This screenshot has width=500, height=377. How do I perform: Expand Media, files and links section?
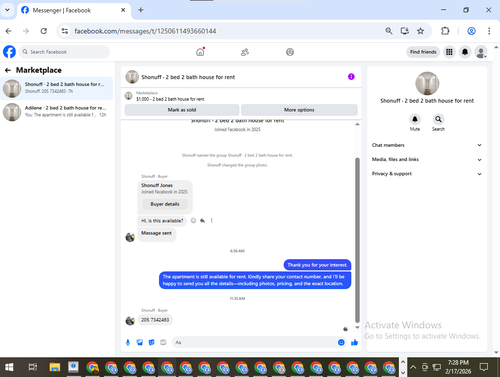(x=427, y=159)
